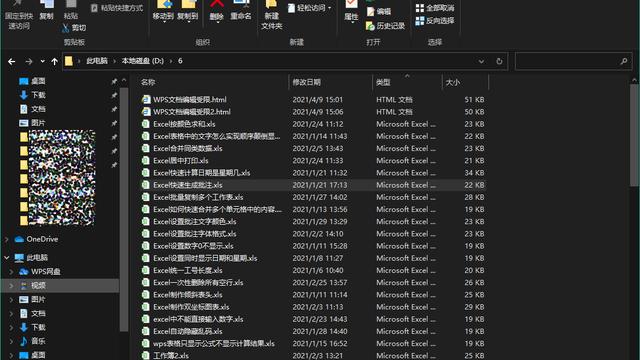
Task: Select 音乐 in the navigation pane
Action: [33, 341]
